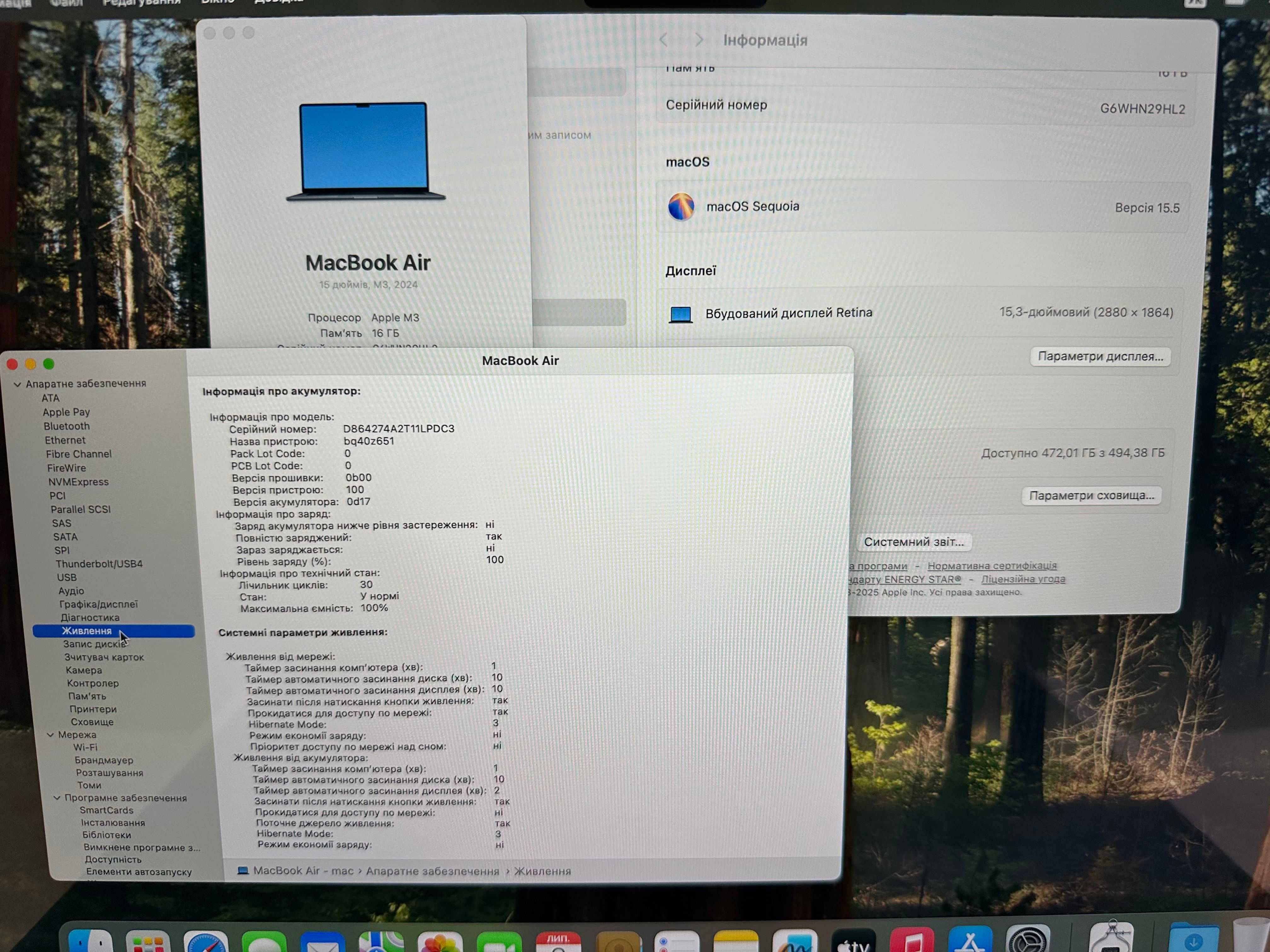The height and width of the screenshot is (952, 1270).
Task: Select Камера in the sidebar
Action: pos(84,670)
